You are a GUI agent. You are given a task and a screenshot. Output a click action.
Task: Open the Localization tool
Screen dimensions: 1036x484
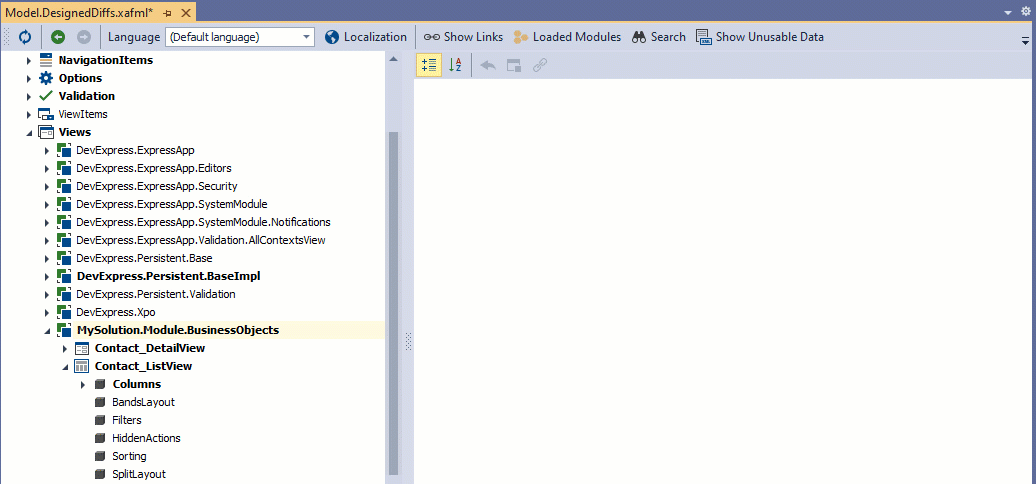366,37
